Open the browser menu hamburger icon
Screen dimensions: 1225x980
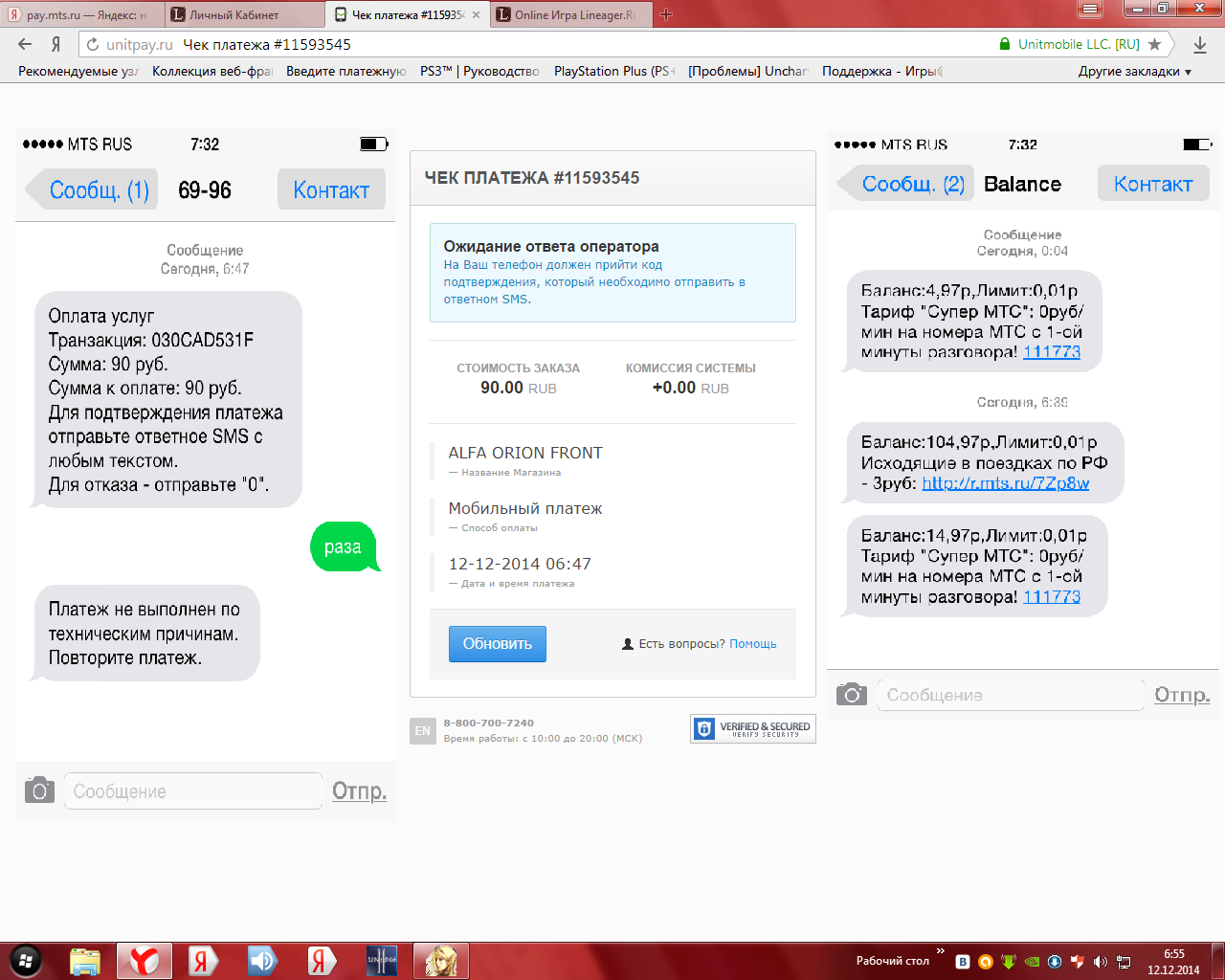tap(1089, 9)
